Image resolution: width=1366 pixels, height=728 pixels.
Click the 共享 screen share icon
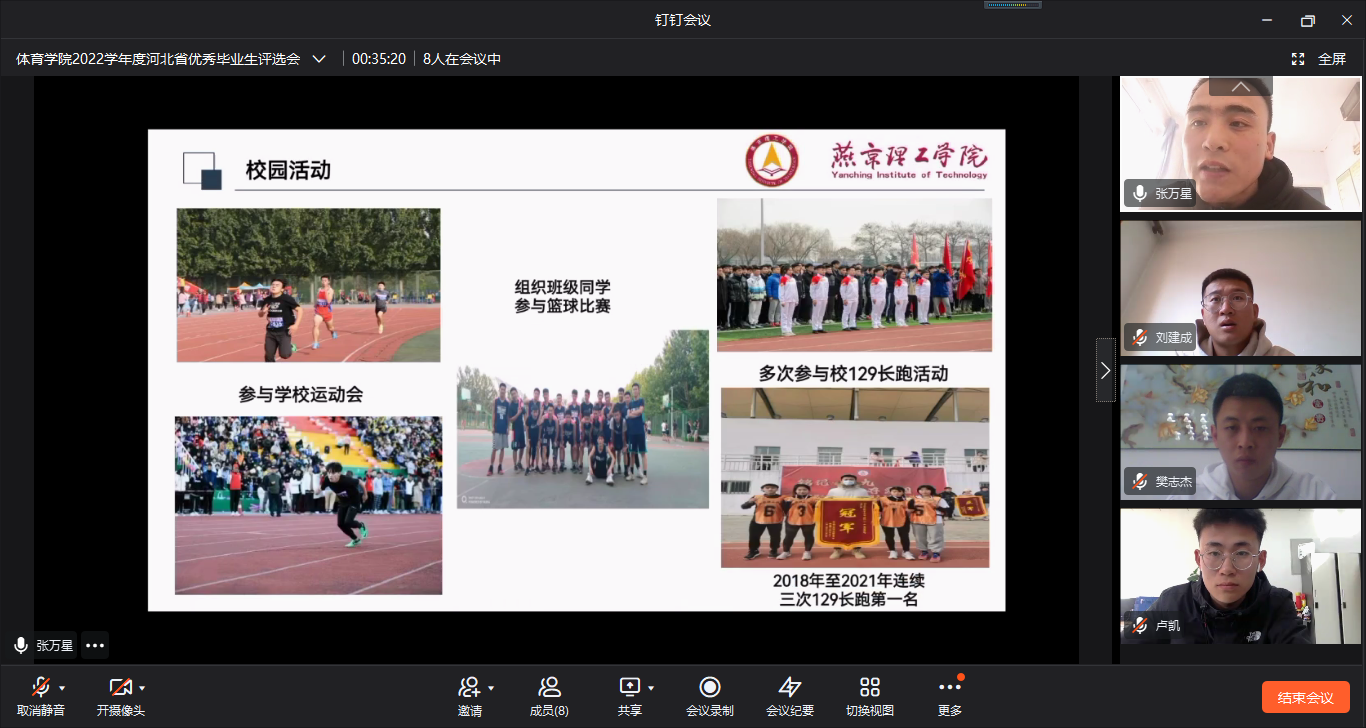click(629, 687)
